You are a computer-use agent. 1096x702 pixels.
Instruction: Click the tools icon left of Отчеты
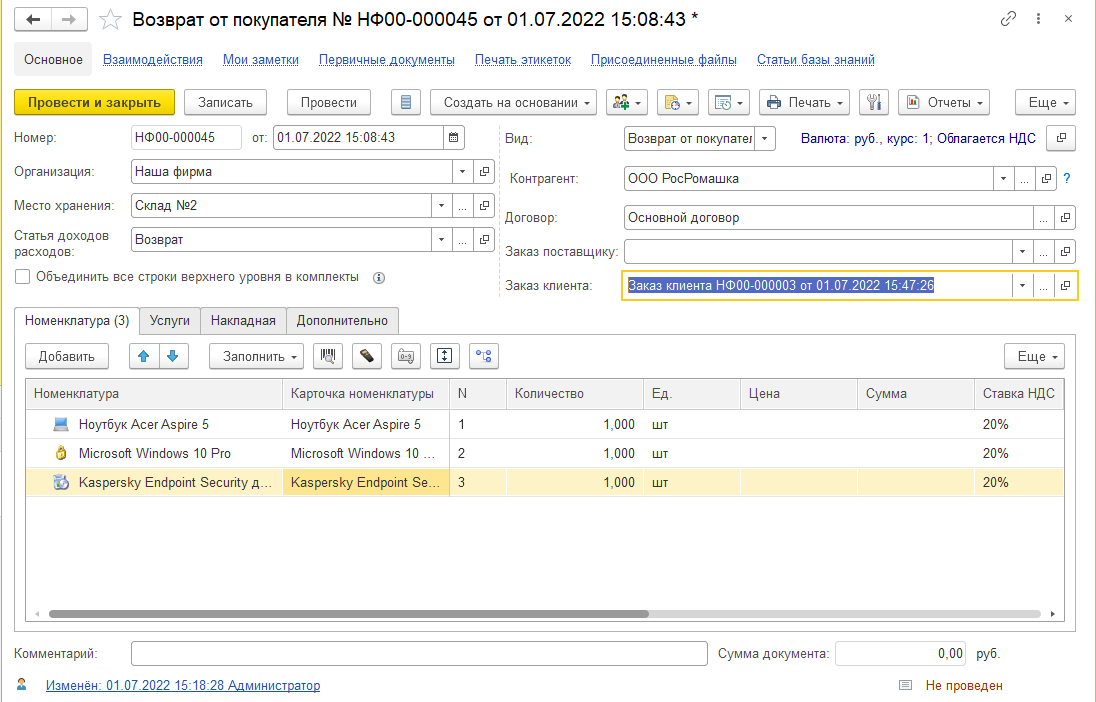coord(873,102)
